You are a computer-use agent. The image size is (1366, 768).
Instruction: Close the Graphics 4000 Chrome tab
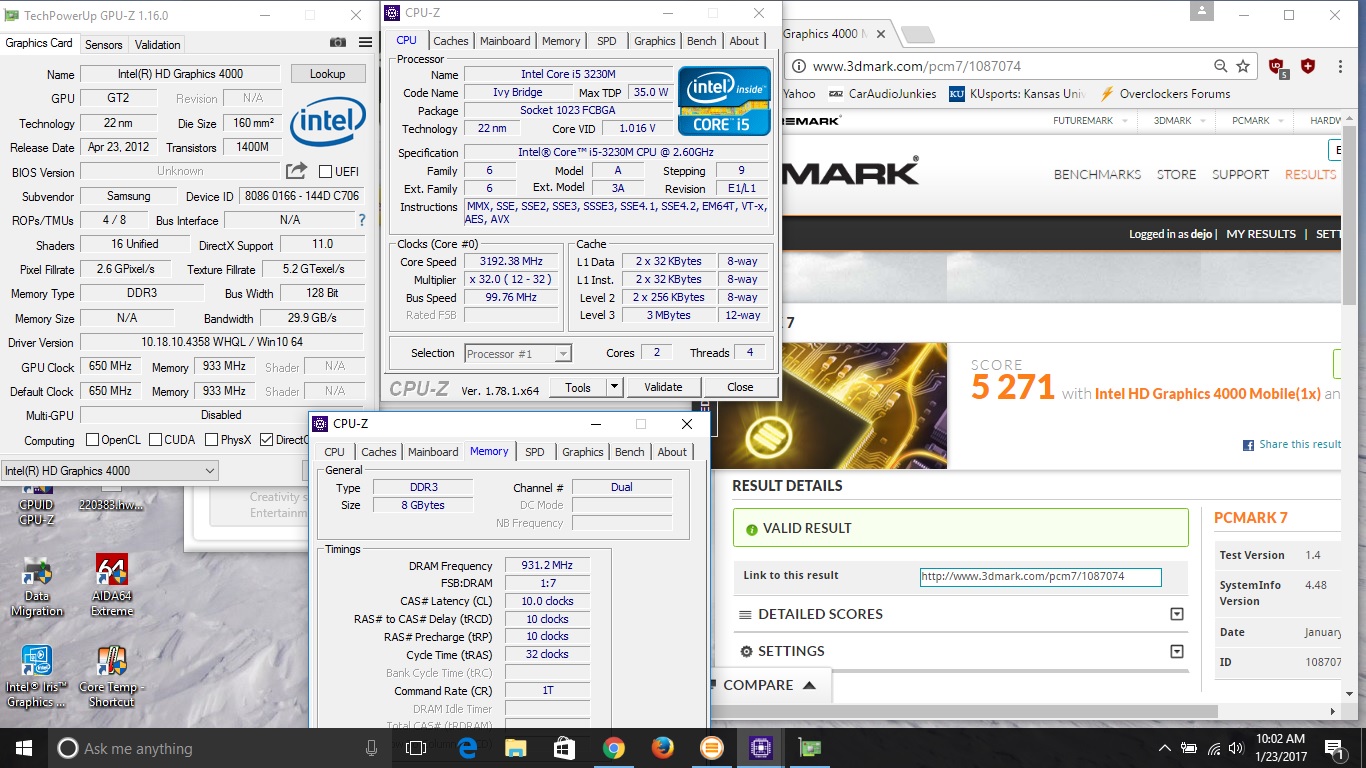coord(881,34)
